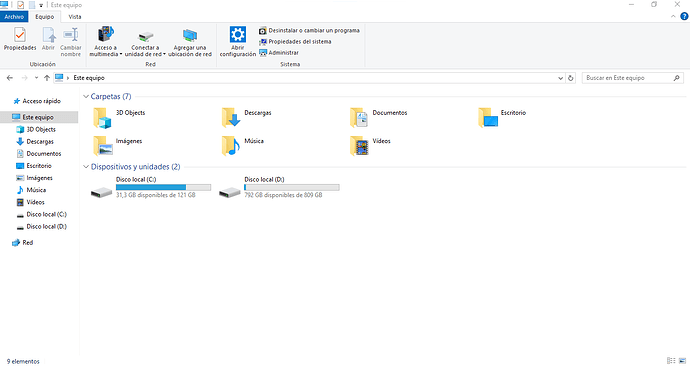Open Documentos in the sidebar

point(39,154)
